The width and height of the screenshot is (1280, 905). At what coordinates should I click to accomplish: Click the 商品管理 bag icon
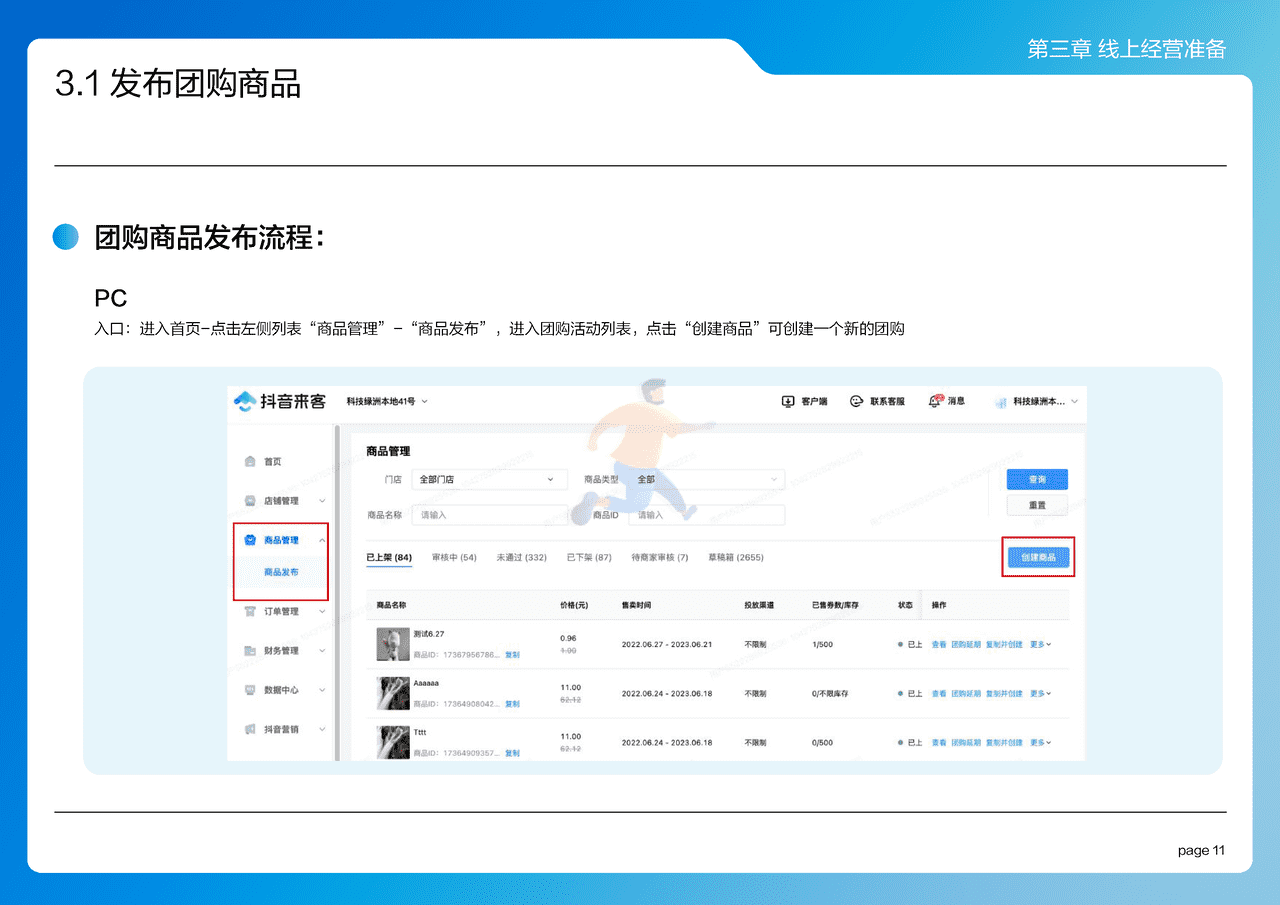pos(250,540)
